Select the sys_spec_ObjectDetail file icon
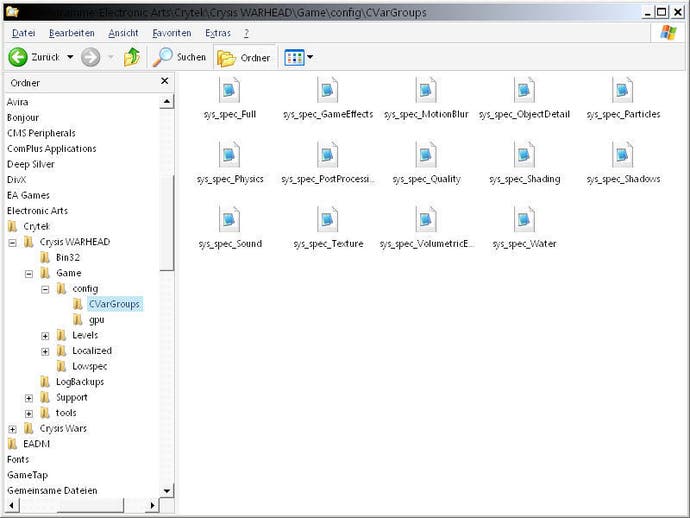Viewport: 690px width, 518px height. pos(524,90)
